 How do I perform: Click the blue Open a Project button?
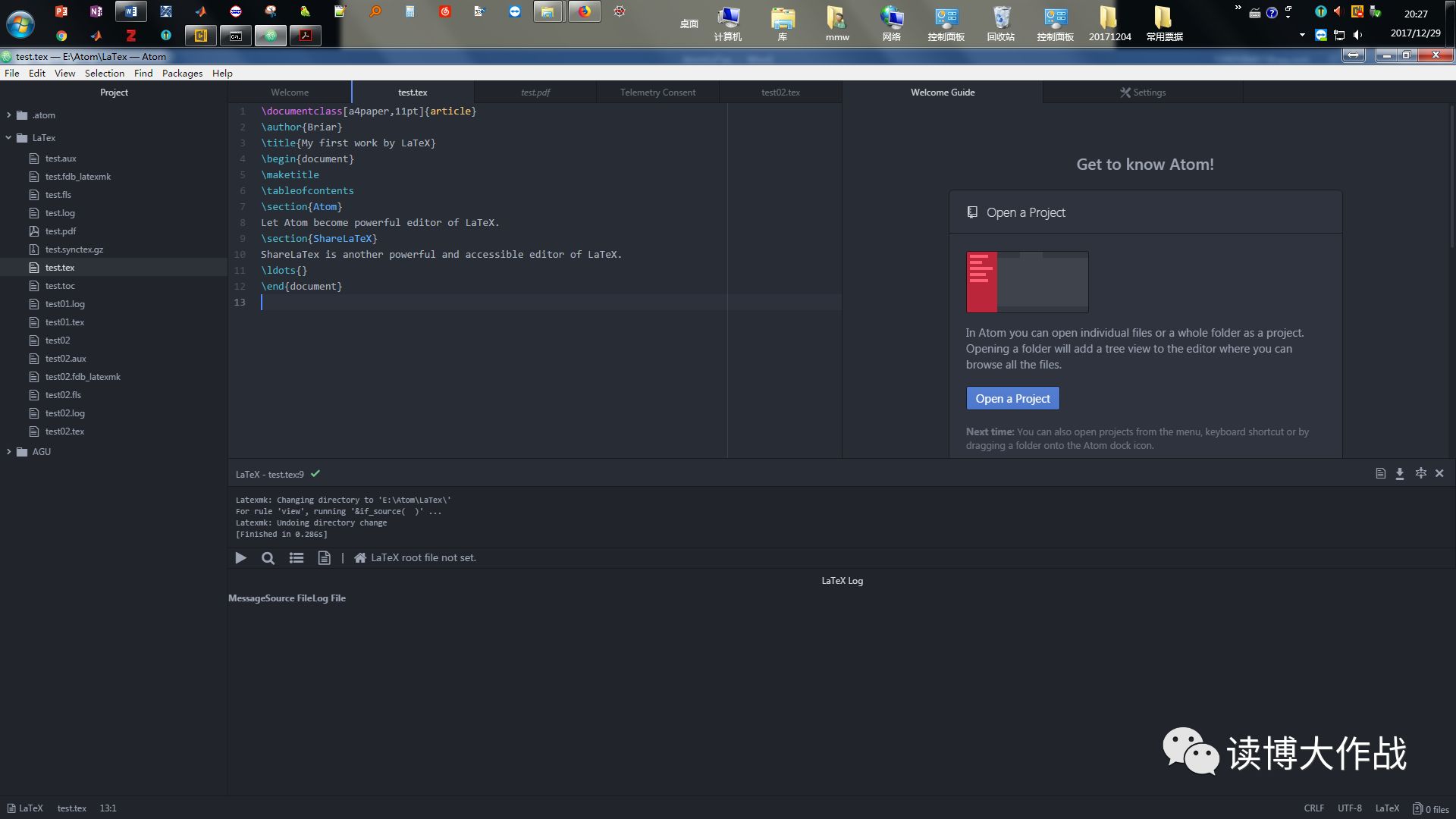1012,399
